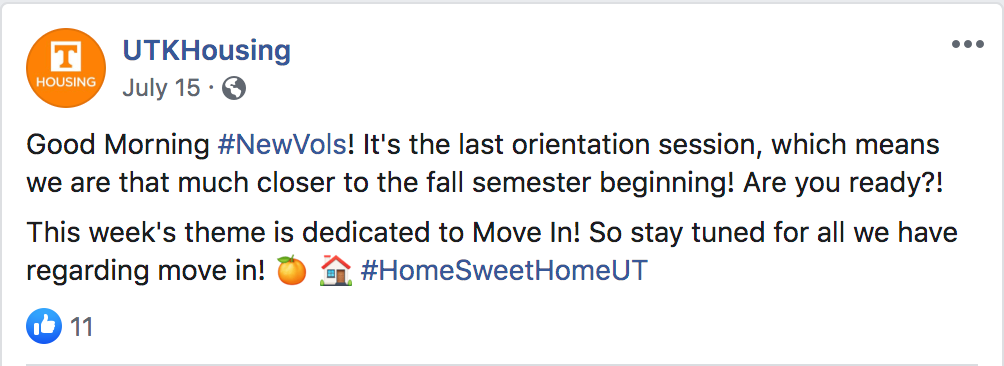The height and width of the screenshot is (366, 1004).
Task: View who reacted via the 11 count
Action: pyautogui.click(x=81, y=327)
